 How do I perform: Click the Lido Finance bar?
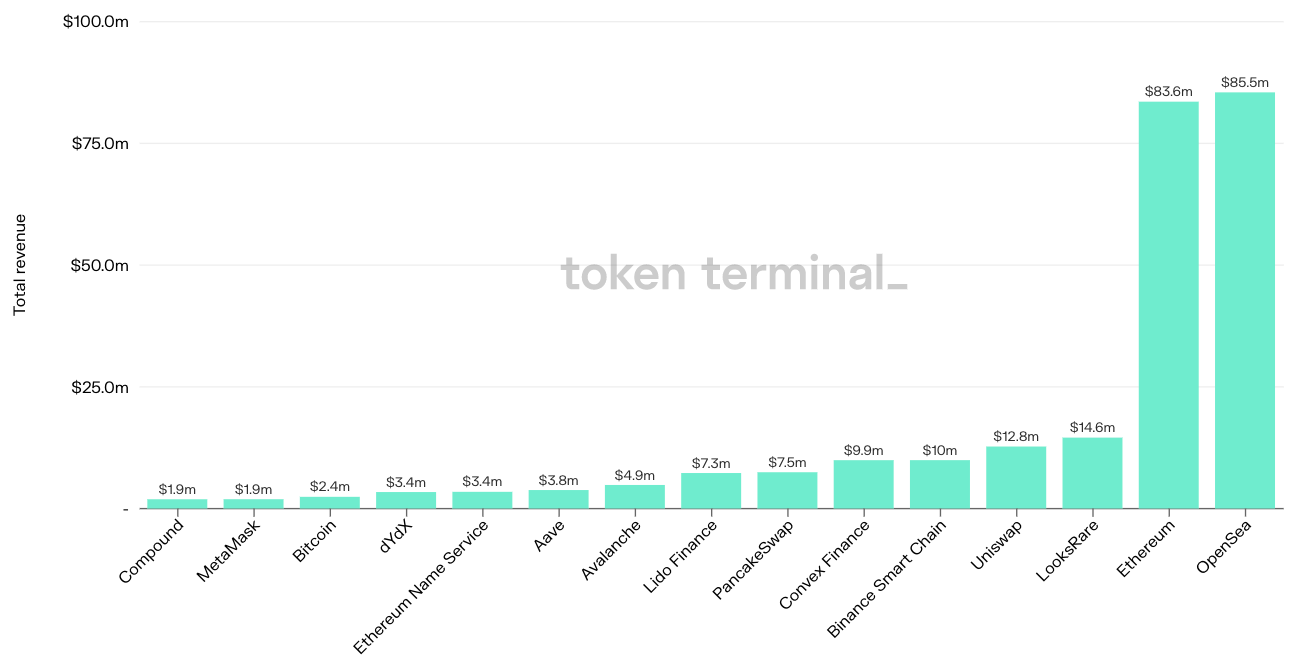[711, 490]
